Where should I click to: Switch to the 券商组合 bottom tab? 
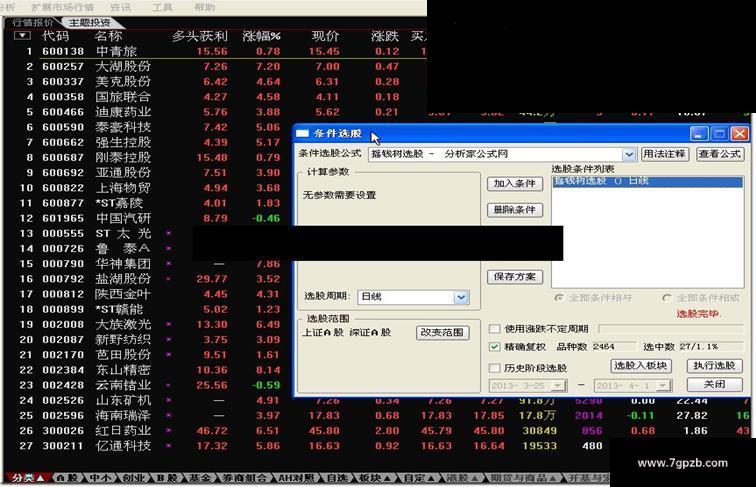click(x=244, y=478)
